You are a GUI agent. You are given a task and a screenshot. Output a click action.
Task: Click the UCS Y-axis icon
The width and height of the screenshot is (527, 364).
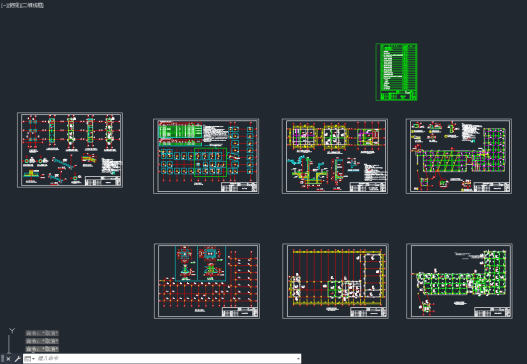click(12, 331)
